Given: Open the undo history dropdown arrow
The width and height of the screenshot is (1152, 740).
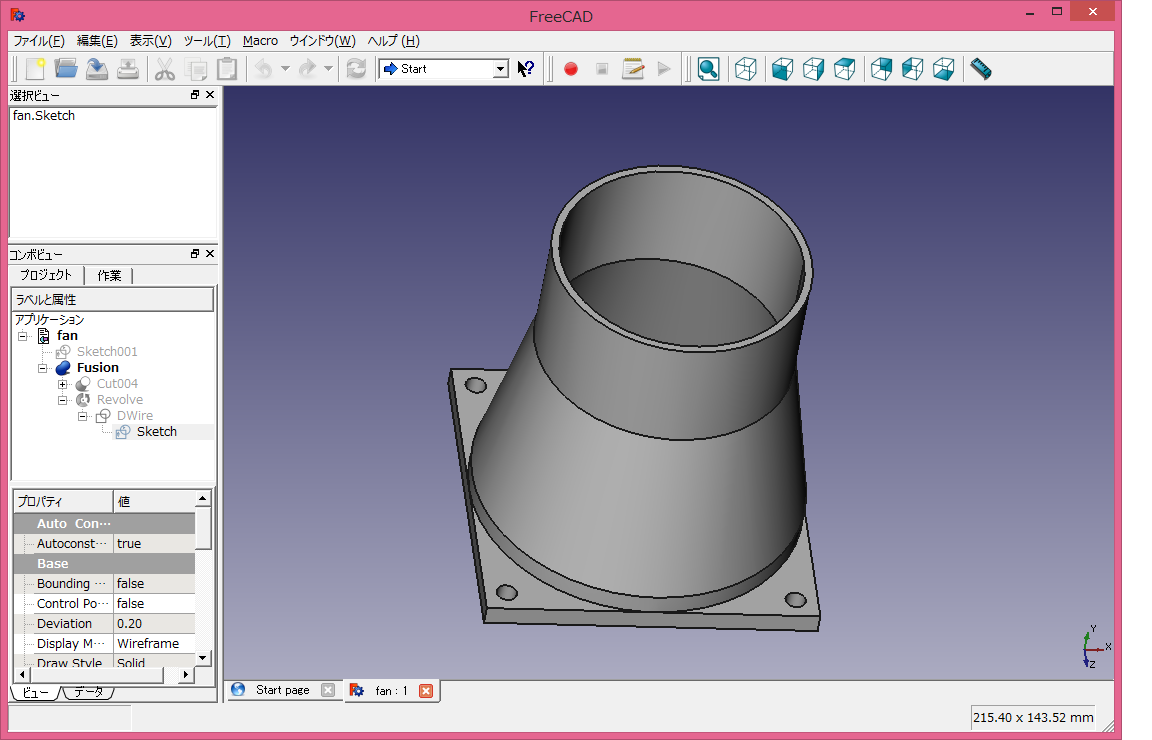Looking at the screenshot, I should click(x=285, y=69).
